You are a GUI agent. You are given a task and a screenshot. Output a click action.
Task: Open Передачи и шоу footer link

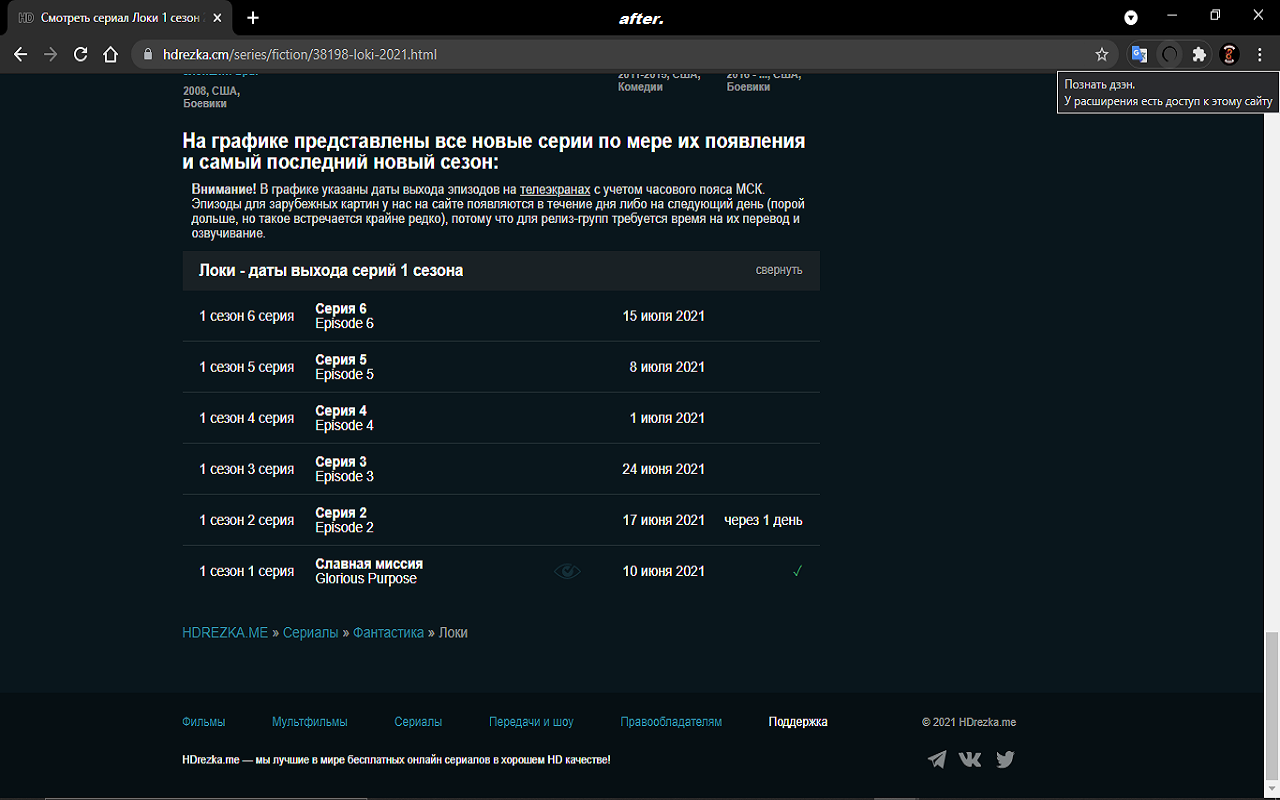point(531,721)
